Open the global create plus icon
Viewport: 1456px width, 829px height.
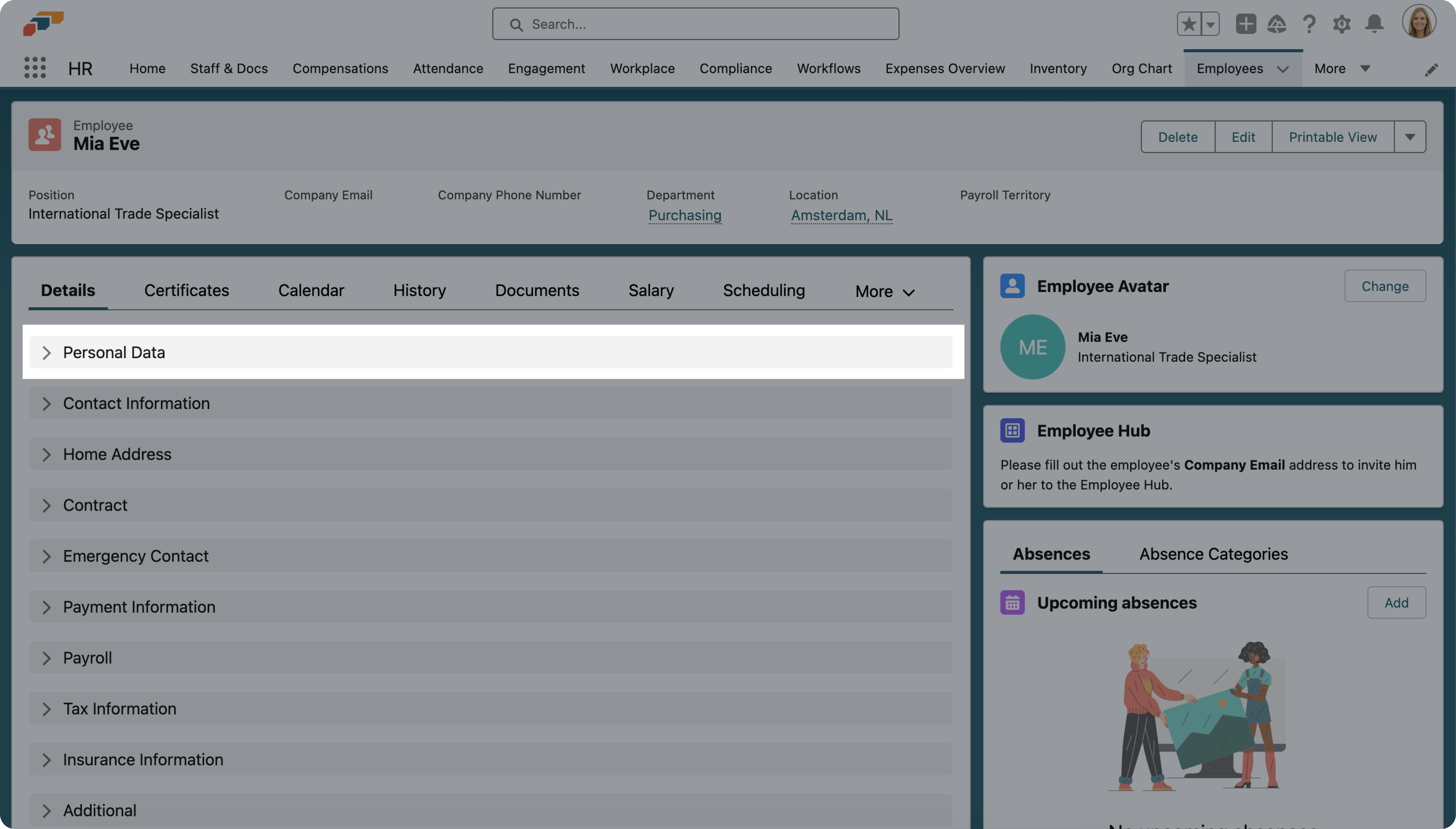tap(1246, 24)
